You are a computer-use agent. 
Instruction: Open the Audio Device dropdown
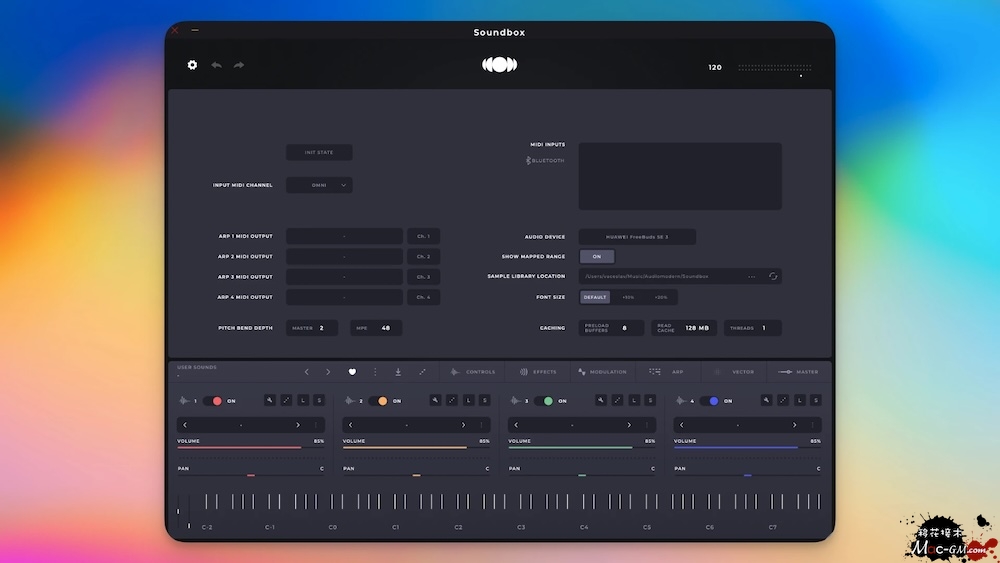pyautogui.click(x=637, y=237)
